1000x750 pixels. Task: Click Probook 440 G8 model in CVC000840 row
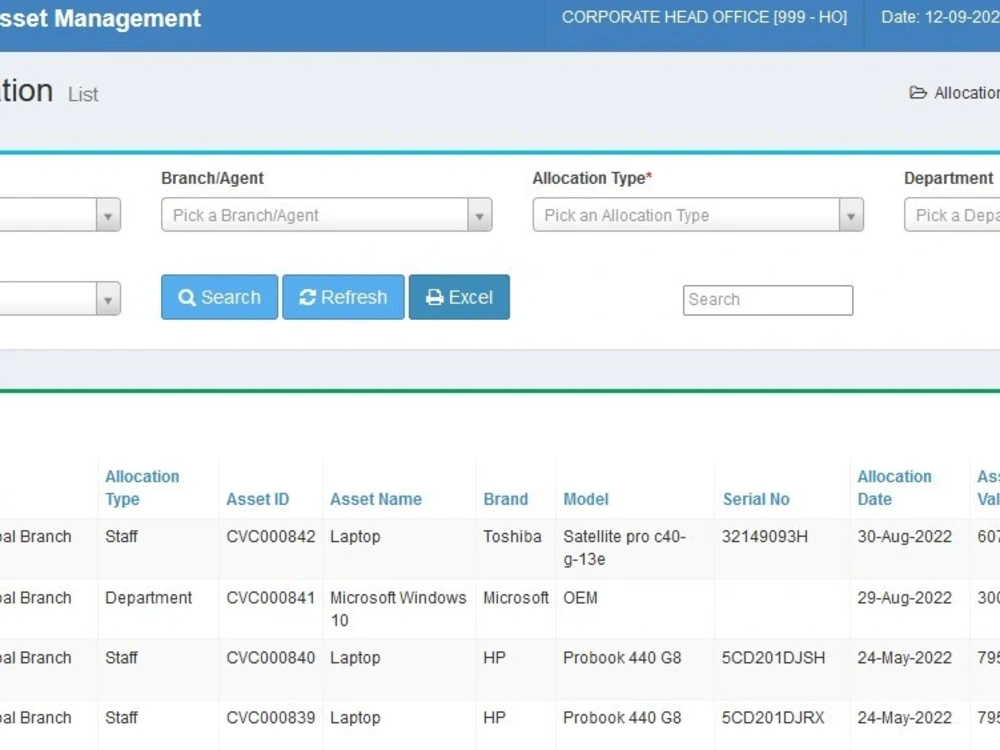(x=622, y=658)
